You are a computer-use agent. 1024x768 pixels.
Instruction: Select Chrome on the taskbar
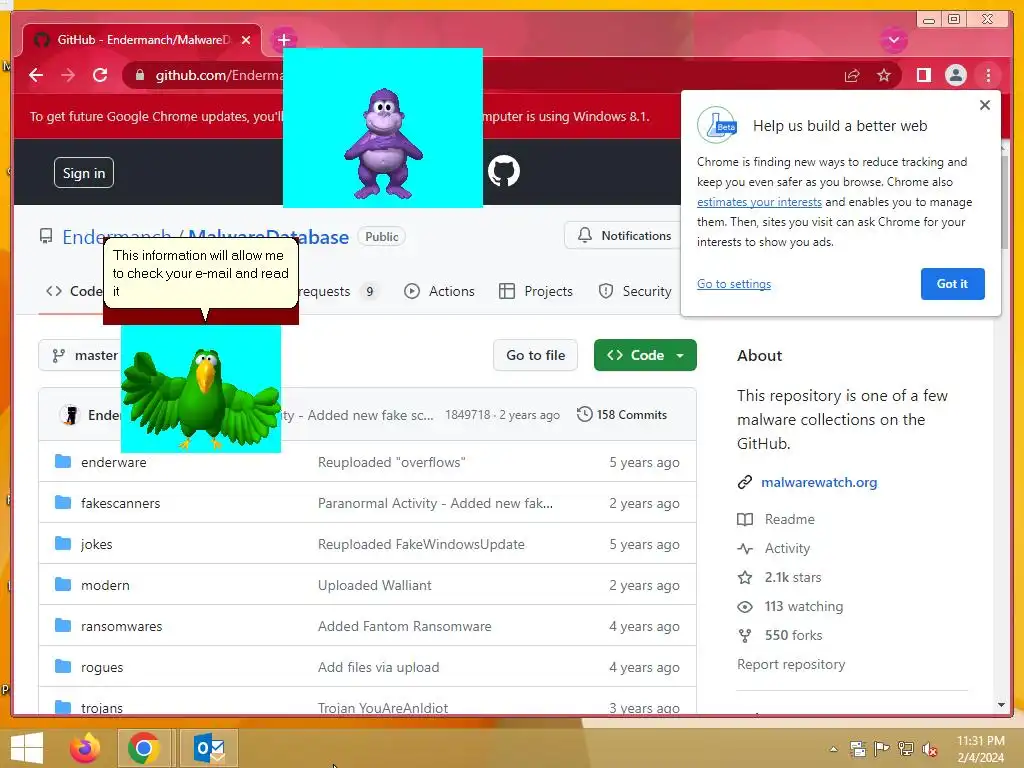coord(144,748)
